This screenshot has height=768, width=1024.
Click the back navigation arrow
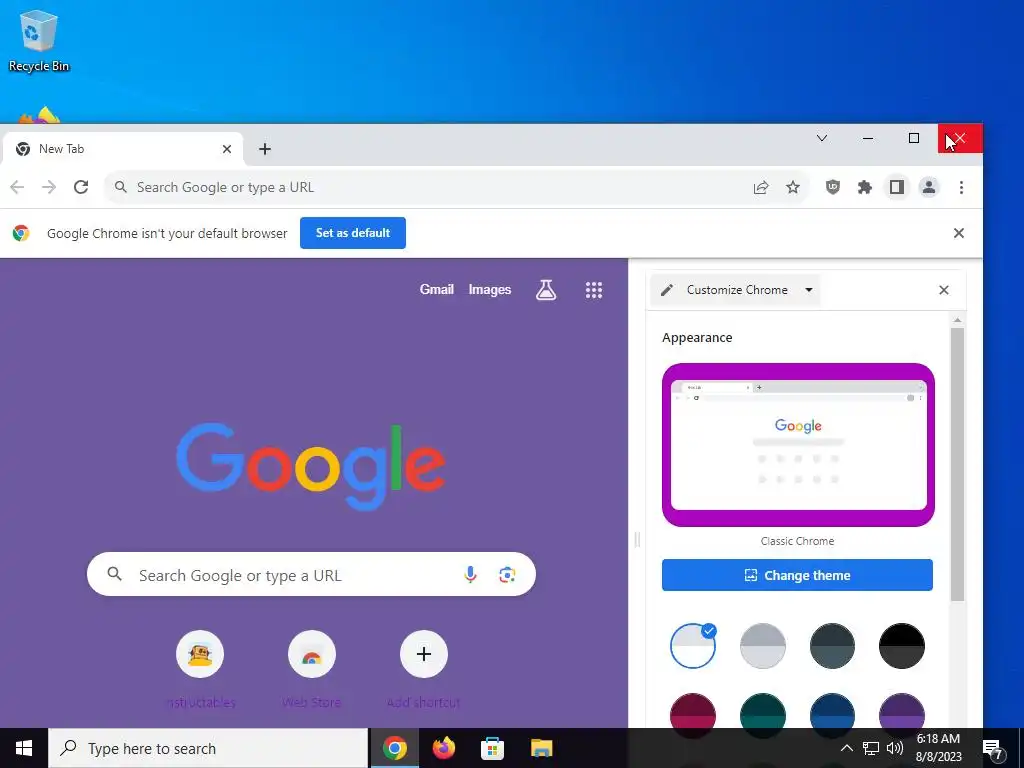point(17,187)
